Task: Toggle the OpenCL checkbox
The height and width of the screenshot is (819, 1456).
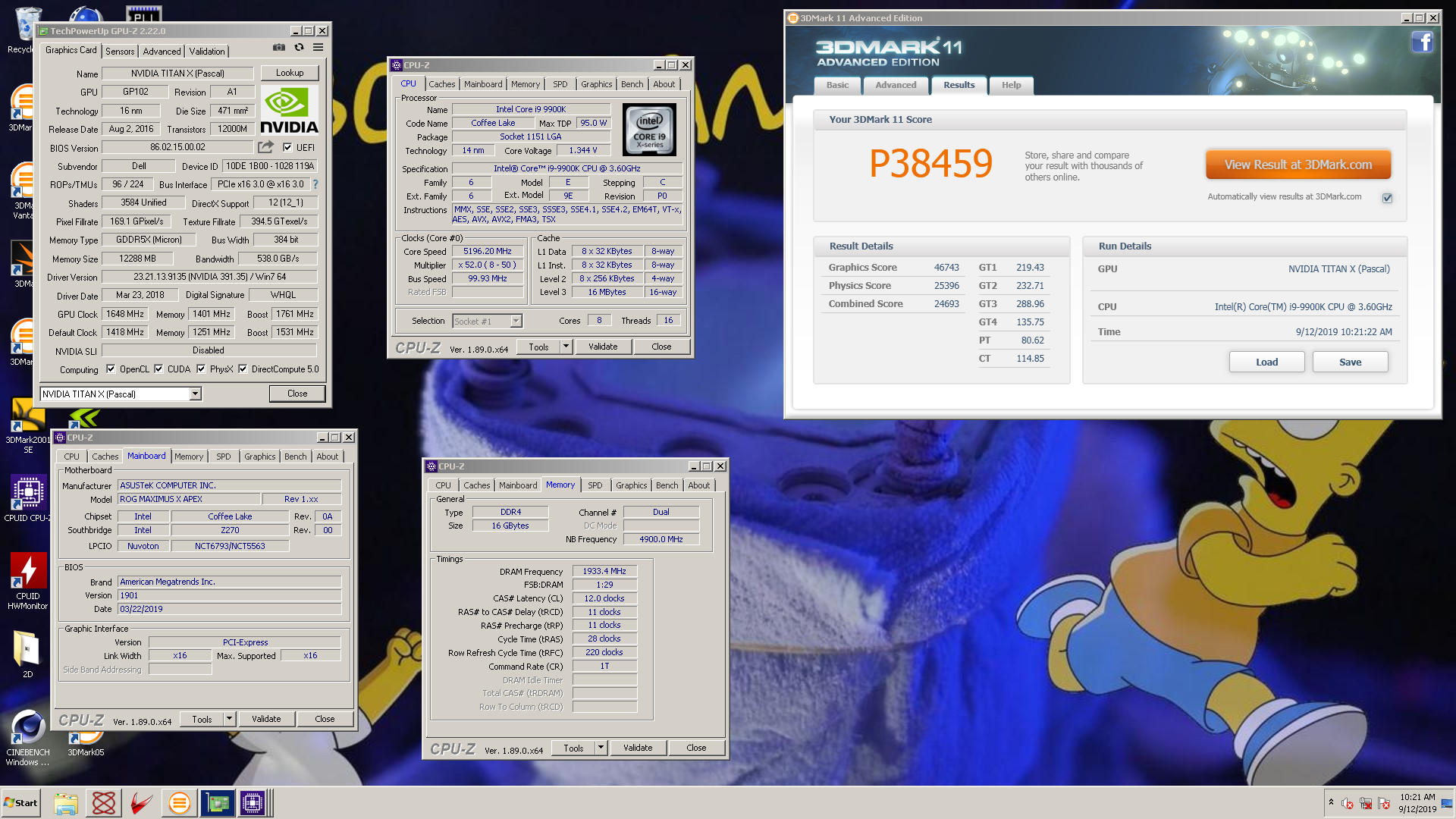Action: tap(111, 369)
